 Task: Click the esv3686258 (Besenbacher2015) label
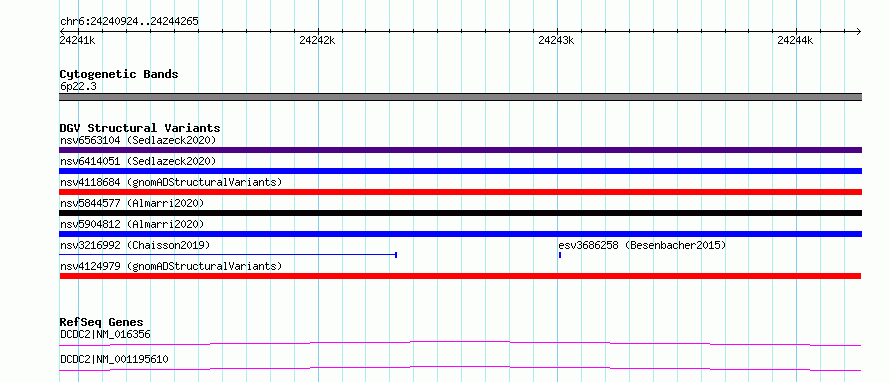coord(642,245)
